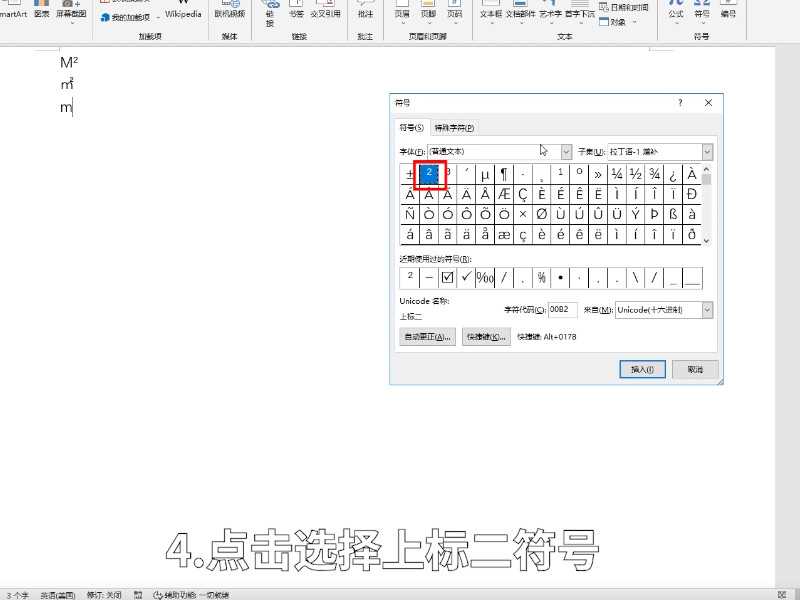This screenshot has width=800, height=600.
Task: Open the 自动更正 AutoCorrect settings
Action: coord(425,336)
